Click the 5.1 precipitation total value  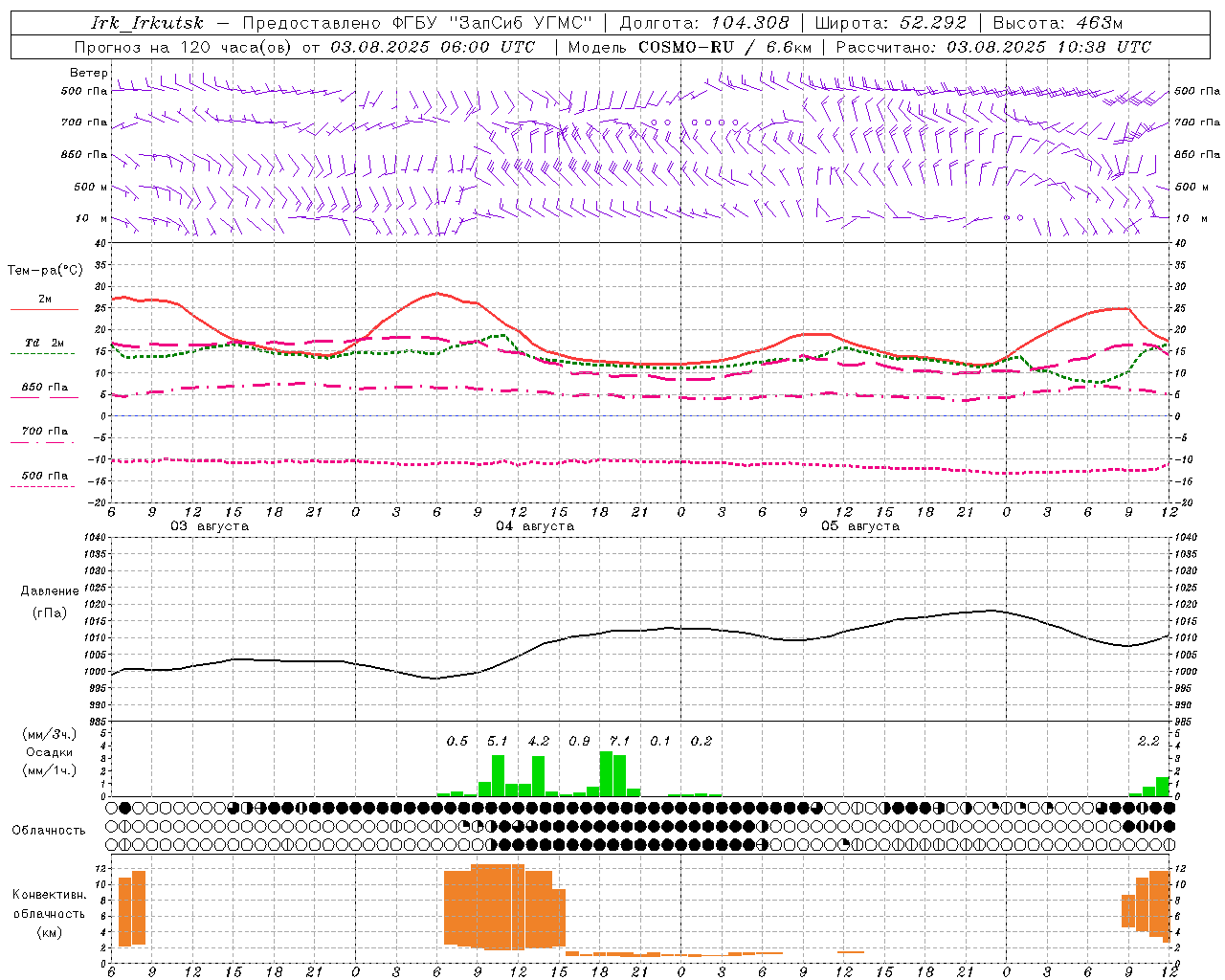pos(498,741)
